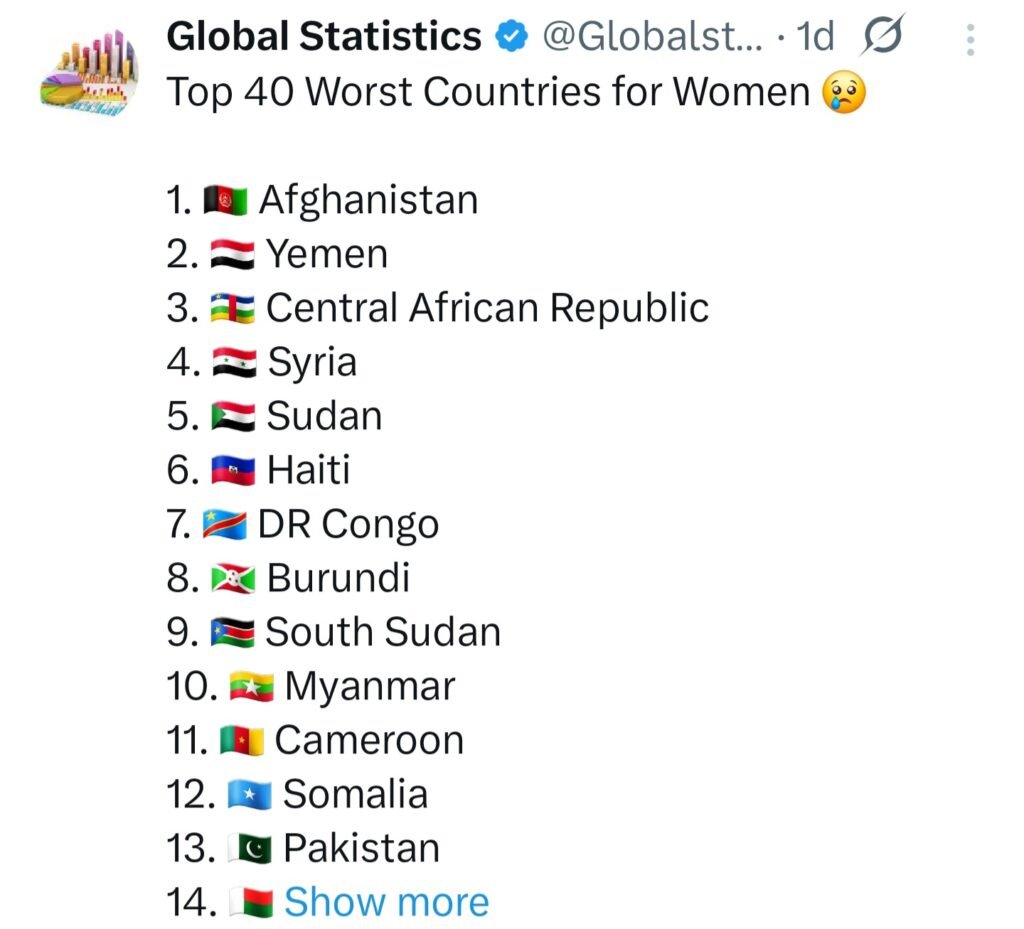Click the blue verified badge
The width and height of the screenshot is (1024, 929).
512,38
